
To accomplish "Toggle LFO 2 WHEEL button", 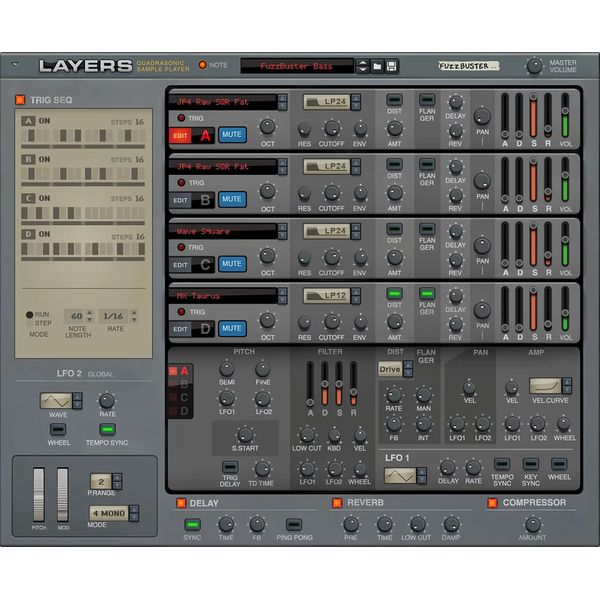I will (58, 429).
